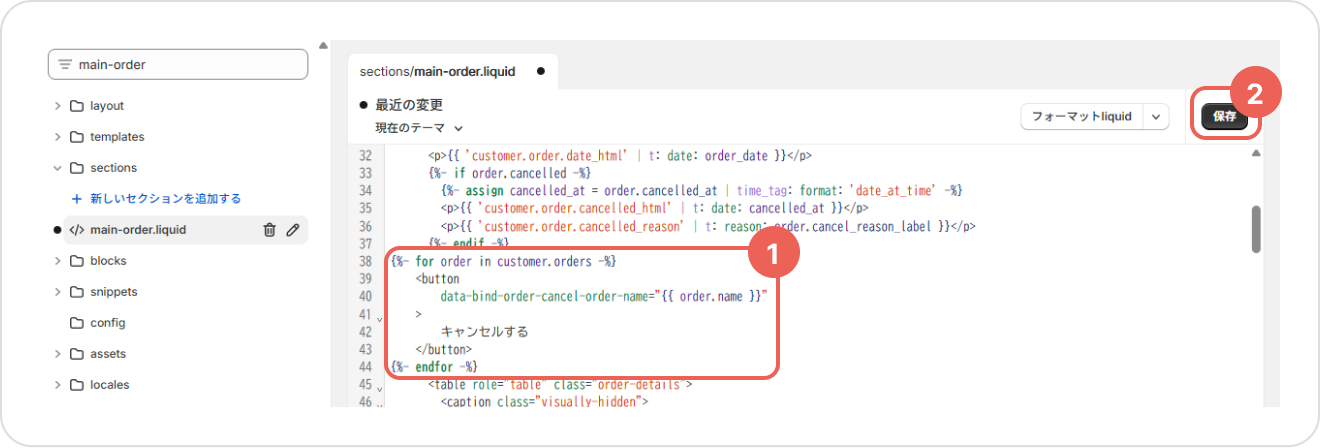Click the editor vertical scrollbar thumb

(x=1256, y=229)
